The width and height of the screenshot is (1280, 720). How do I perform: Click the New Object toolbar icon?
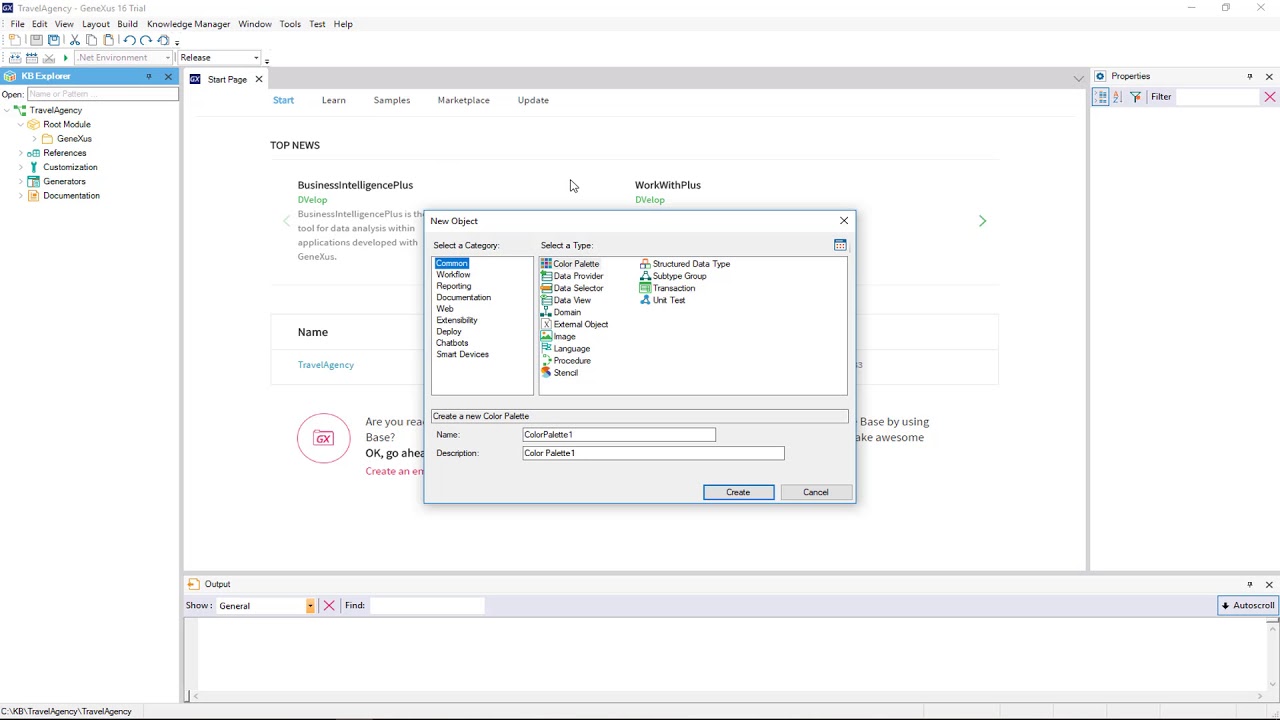click(x=16, y=40)
